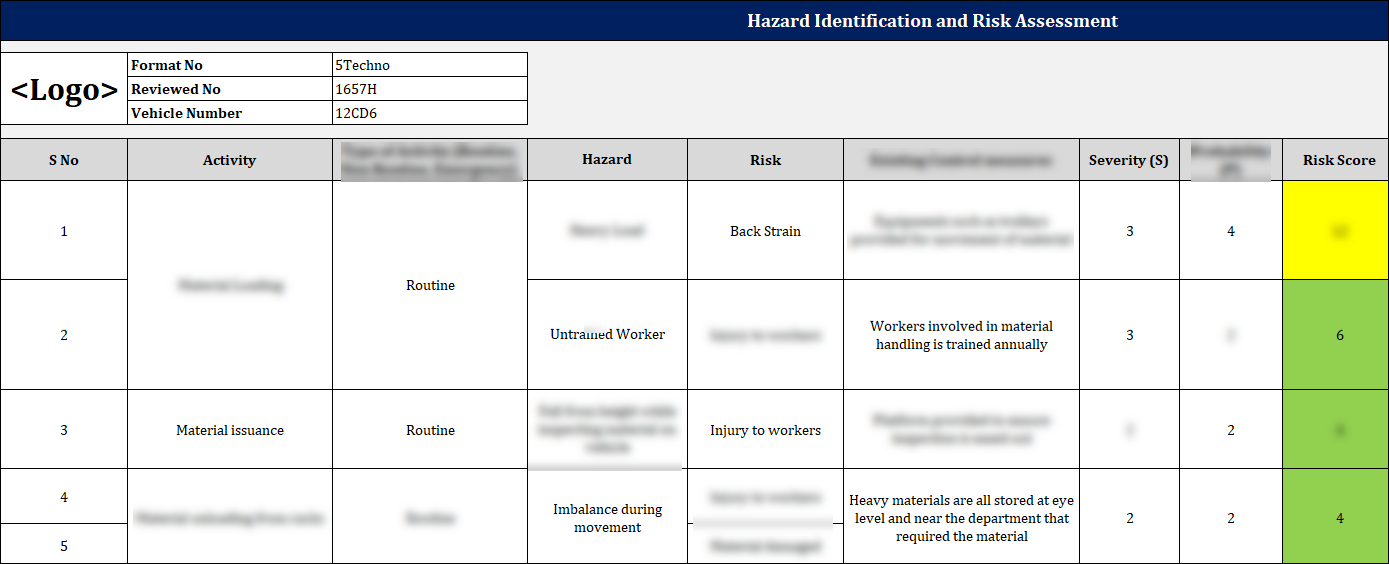The height and width of the screenshot is (564, 1389).
Task: Select the Material issuance activity cell
Action: [229, 430]
